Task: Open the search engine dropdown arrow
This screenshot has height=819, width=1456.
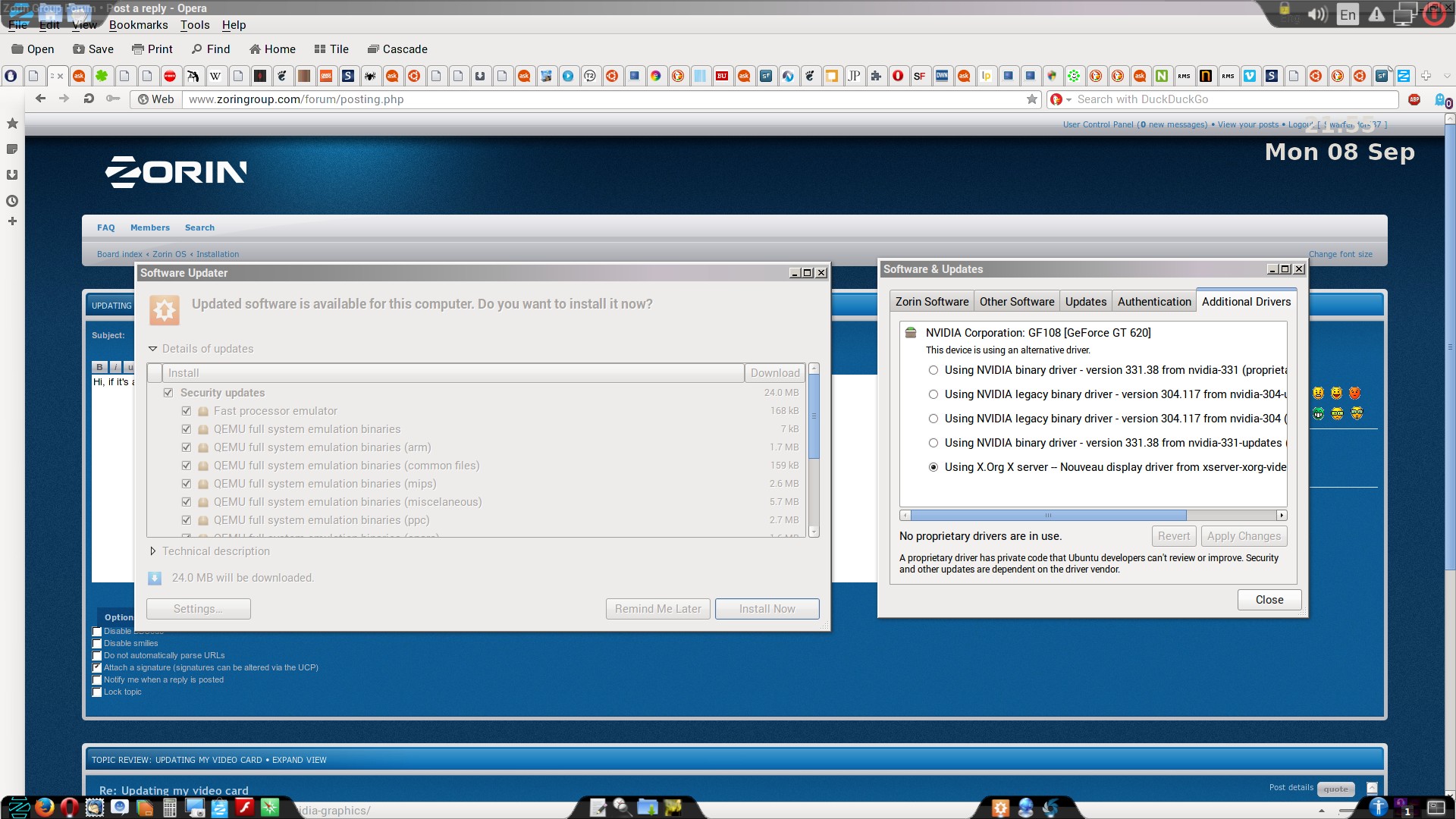Action: (1068, 100)
